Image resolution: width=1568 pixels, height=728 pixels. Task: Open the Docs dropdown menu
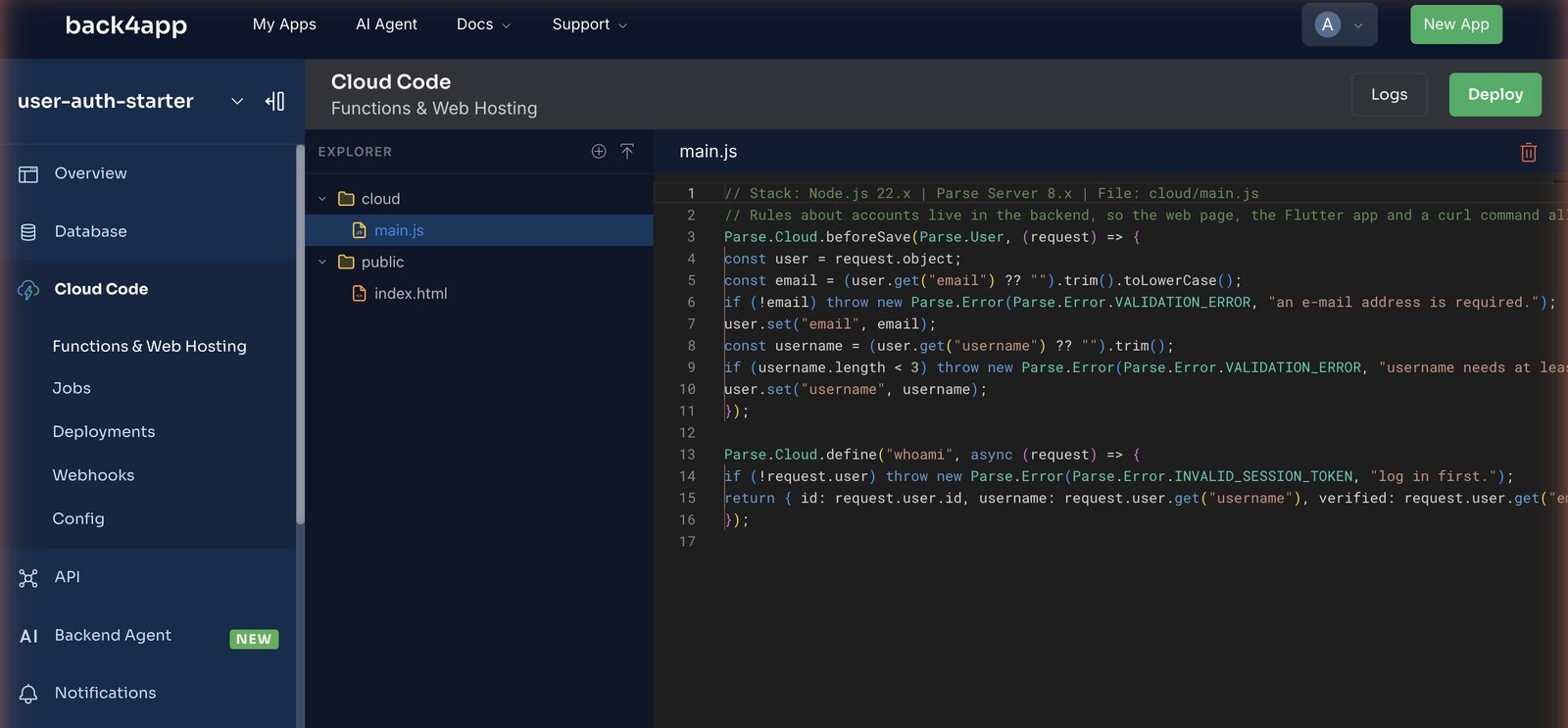click(483, 24)
